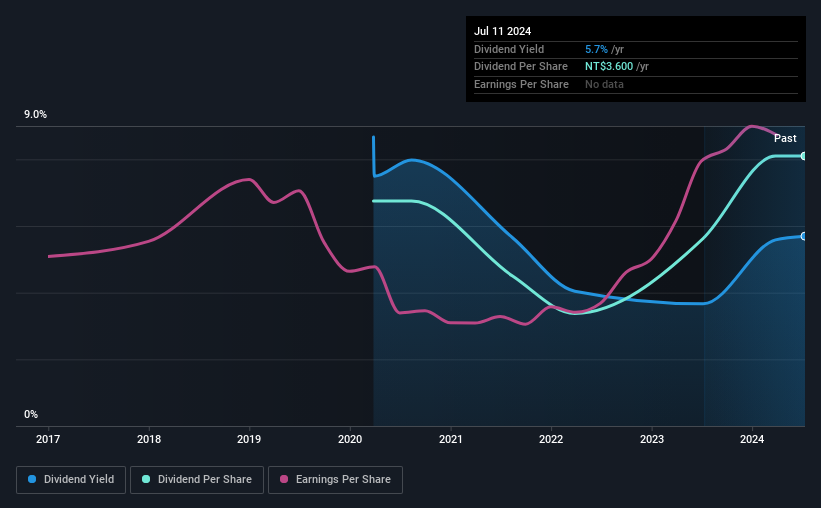Select the 2020 x-axis year tick
The width and height of the screenshot is (821, 508).
(x=350, y=439)
